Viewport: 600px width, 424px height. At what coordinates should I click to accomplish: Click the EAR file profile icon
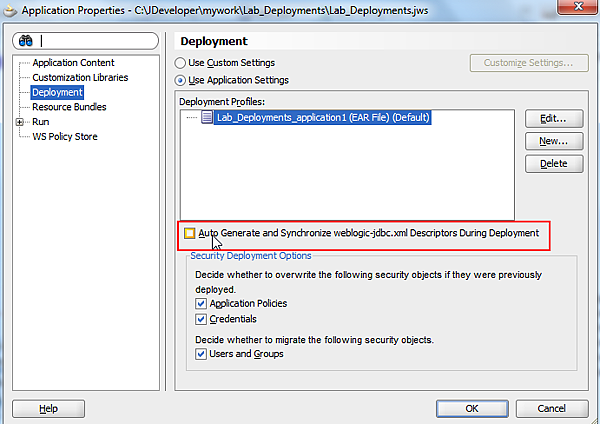[206, 117]
